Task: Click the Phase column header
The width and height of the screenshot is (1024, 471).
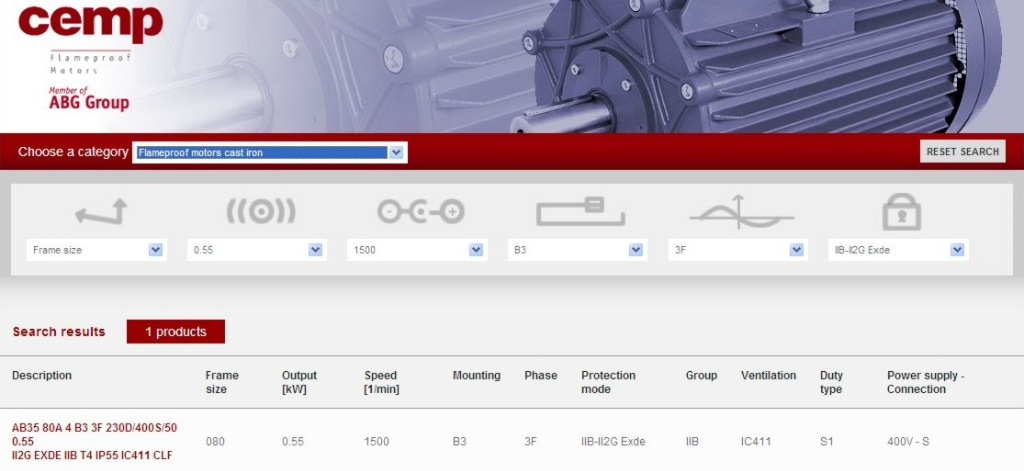Action: pos(541,375)
